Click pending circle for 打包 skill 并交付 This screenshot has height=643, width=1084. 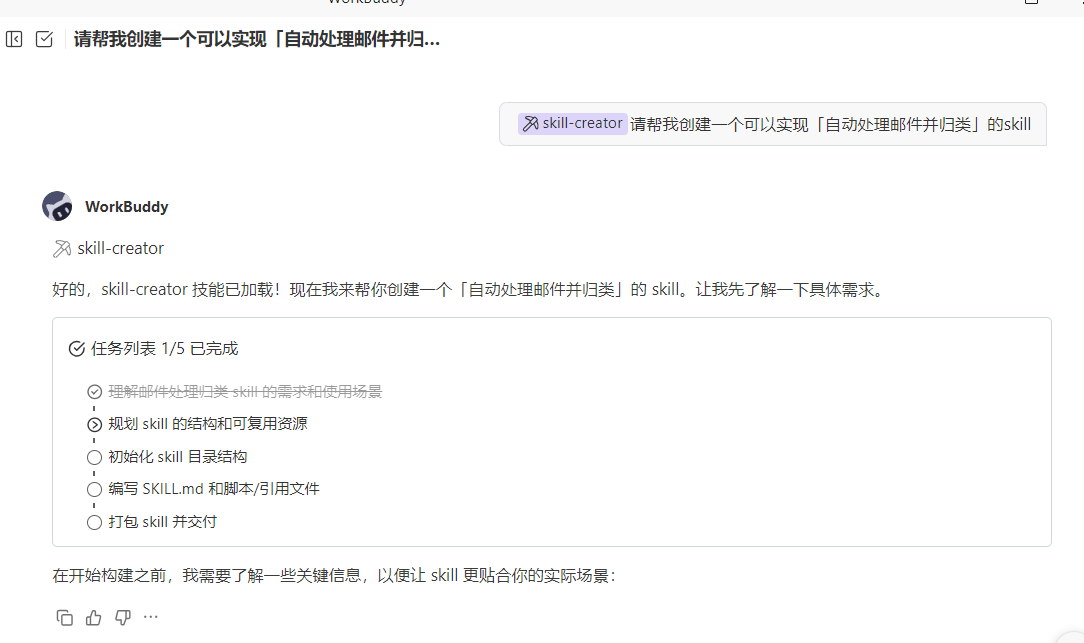point(95,522)
